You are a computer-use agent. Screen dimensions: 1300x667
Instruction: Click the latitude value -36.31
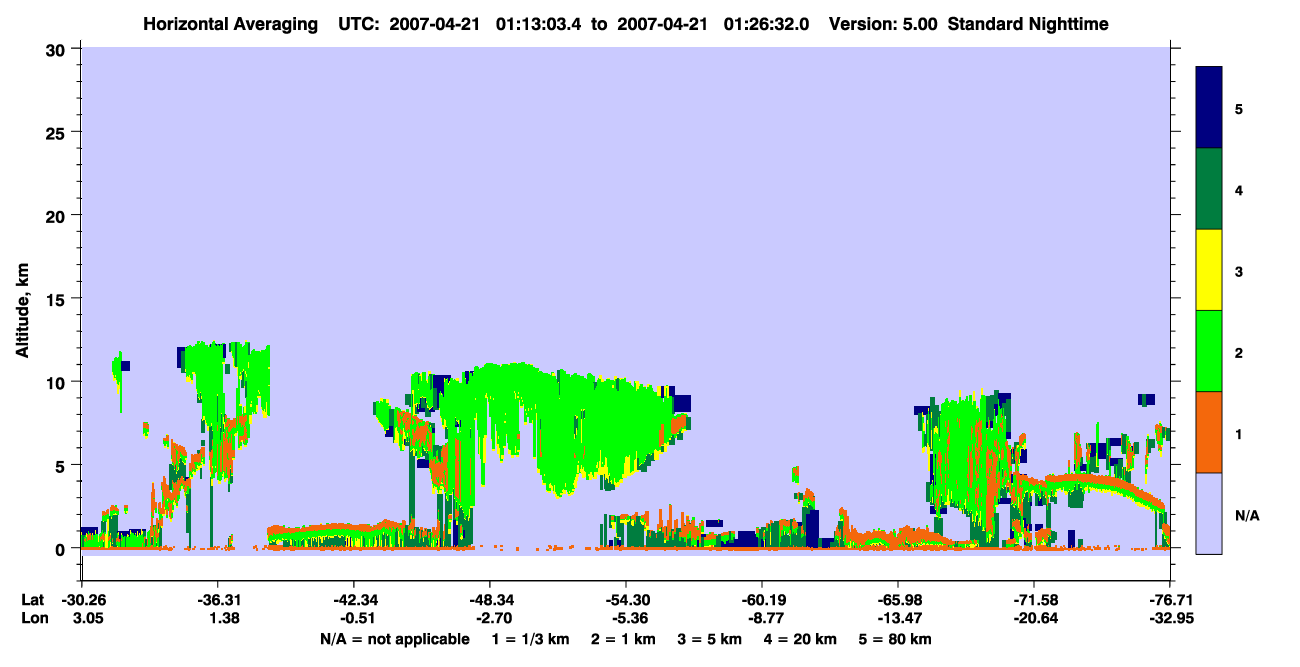pos(217,600)
